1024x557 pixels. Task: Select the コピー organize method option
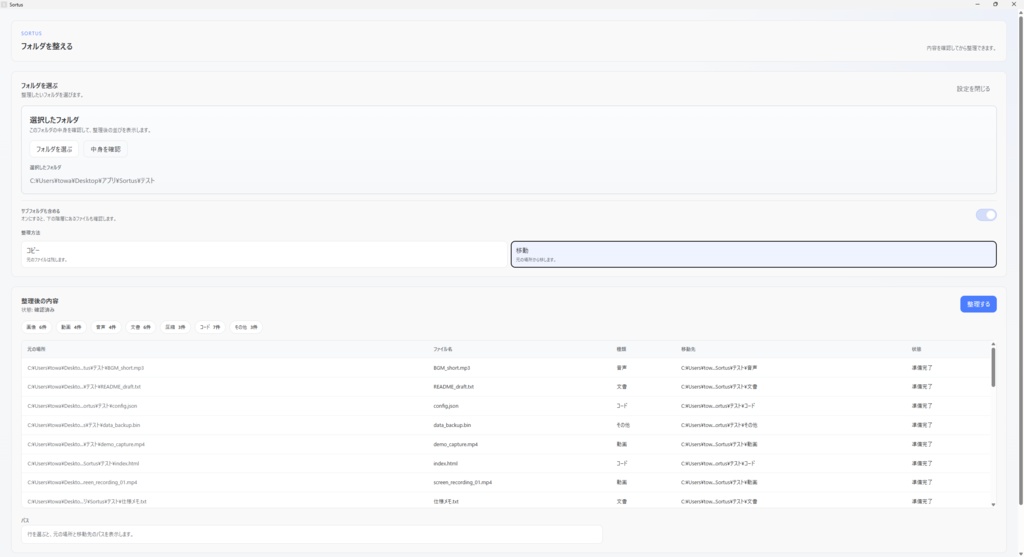point(264,254)
